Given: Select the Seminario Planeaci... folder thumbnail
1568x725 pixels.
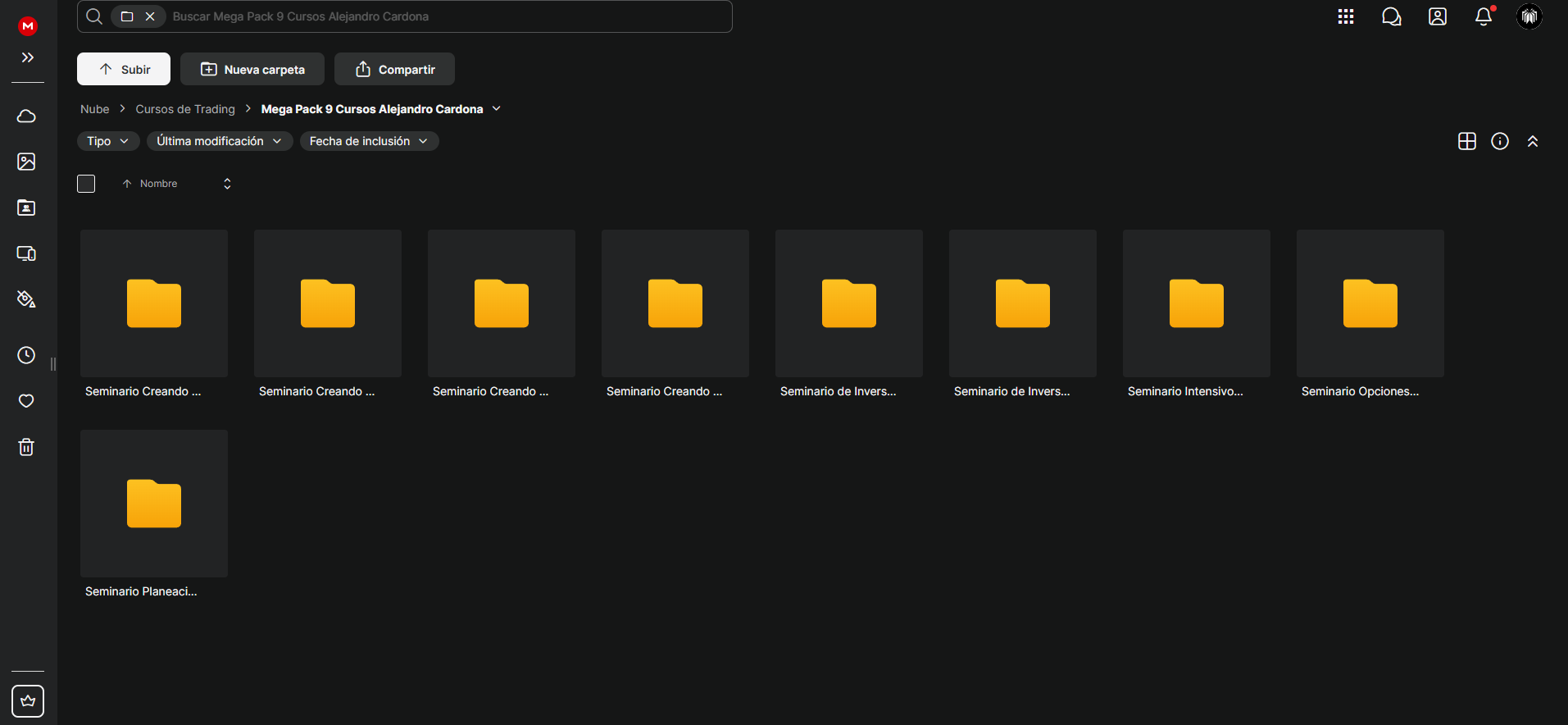Looking at the screenshot, I should [x=154, y=504].
